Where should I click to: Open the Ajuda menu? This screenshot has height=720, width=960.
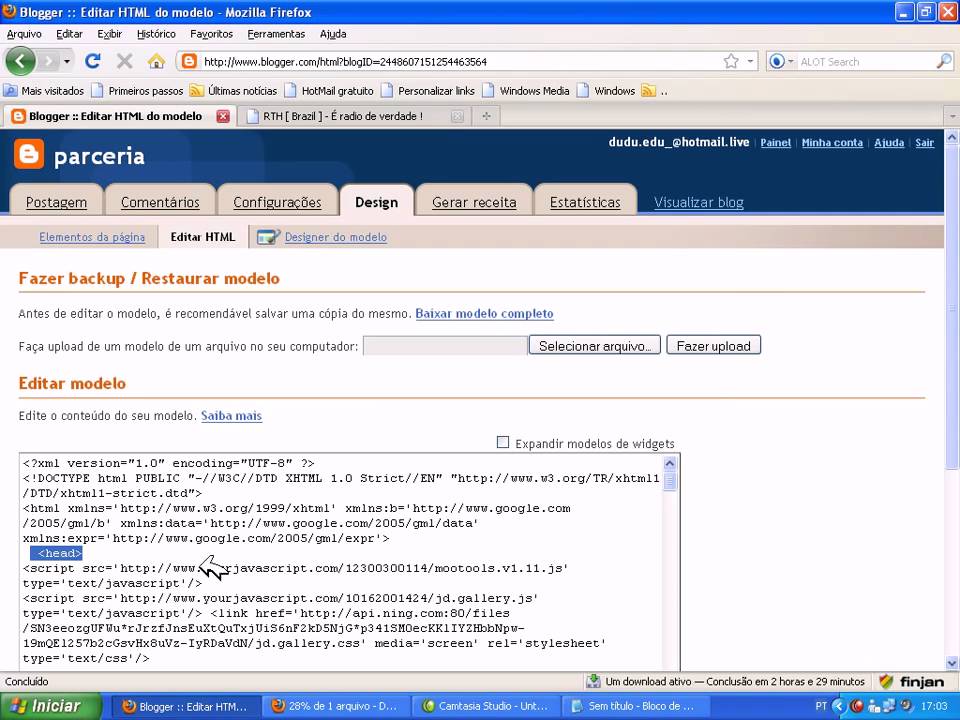(x=333, y=34)
